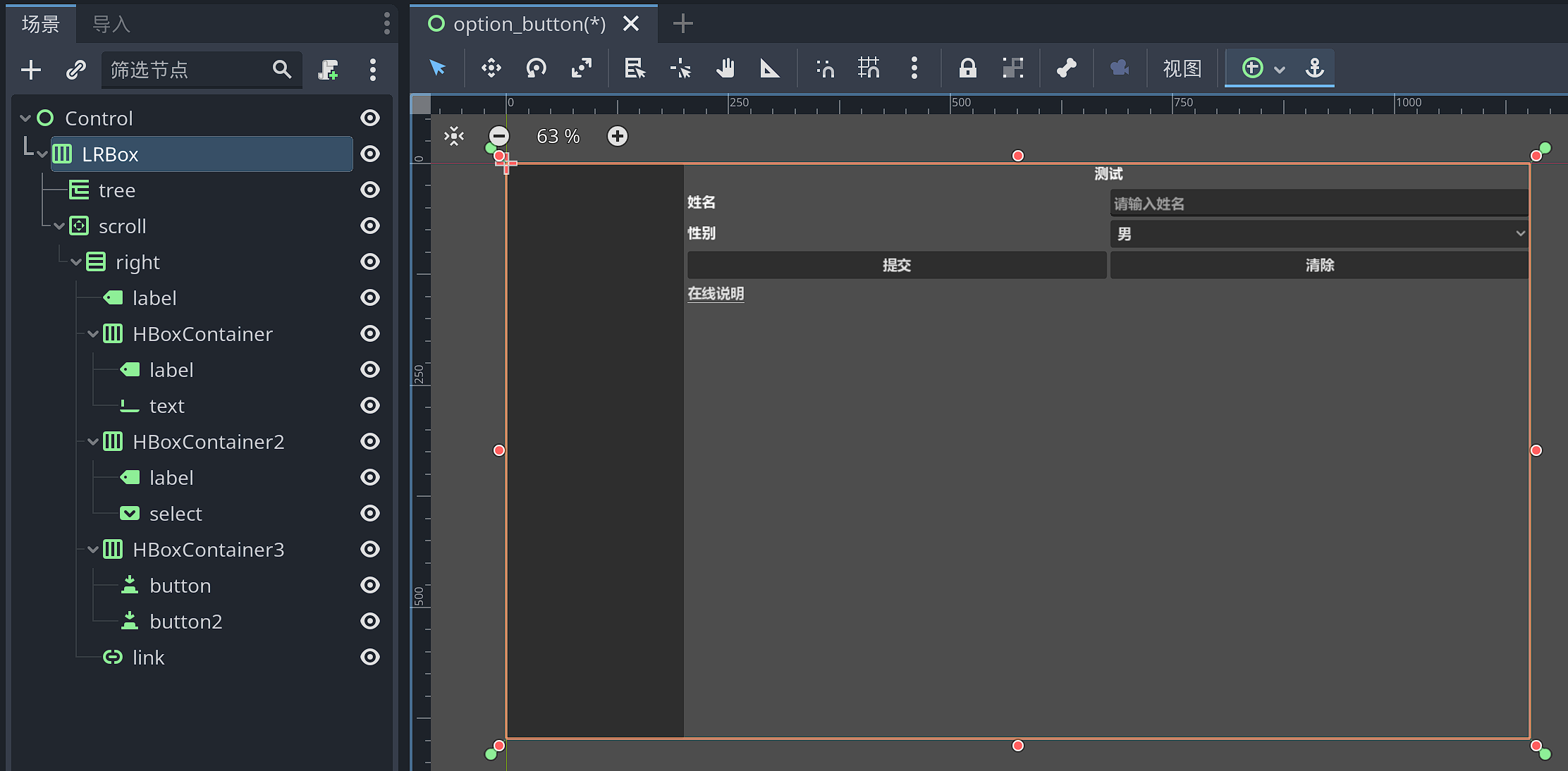The width and height of the screenshot is (1568, 771).
Task: Click the search magnifier in filter box
Action: point(282,69)
